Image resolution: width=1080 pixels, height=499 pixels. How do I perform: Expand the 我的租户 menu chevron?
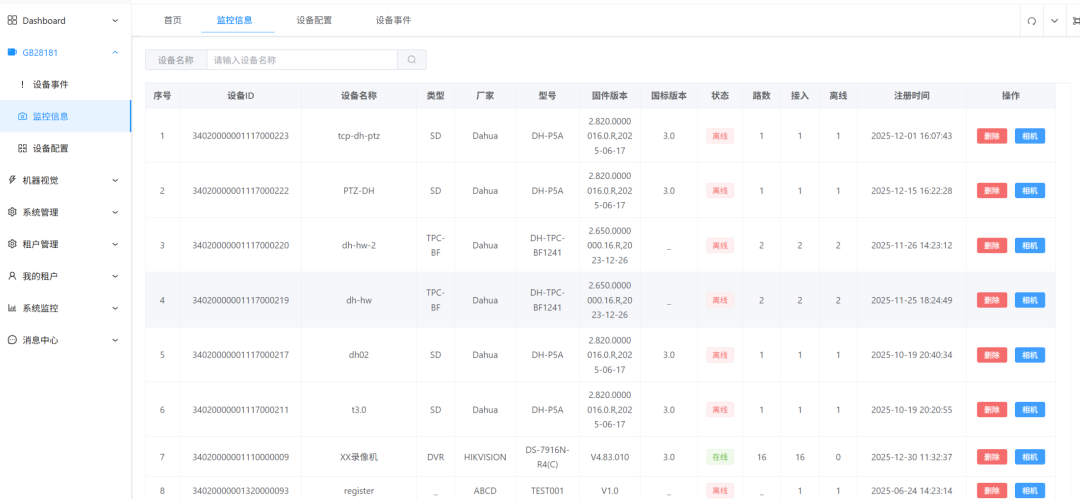115,276
